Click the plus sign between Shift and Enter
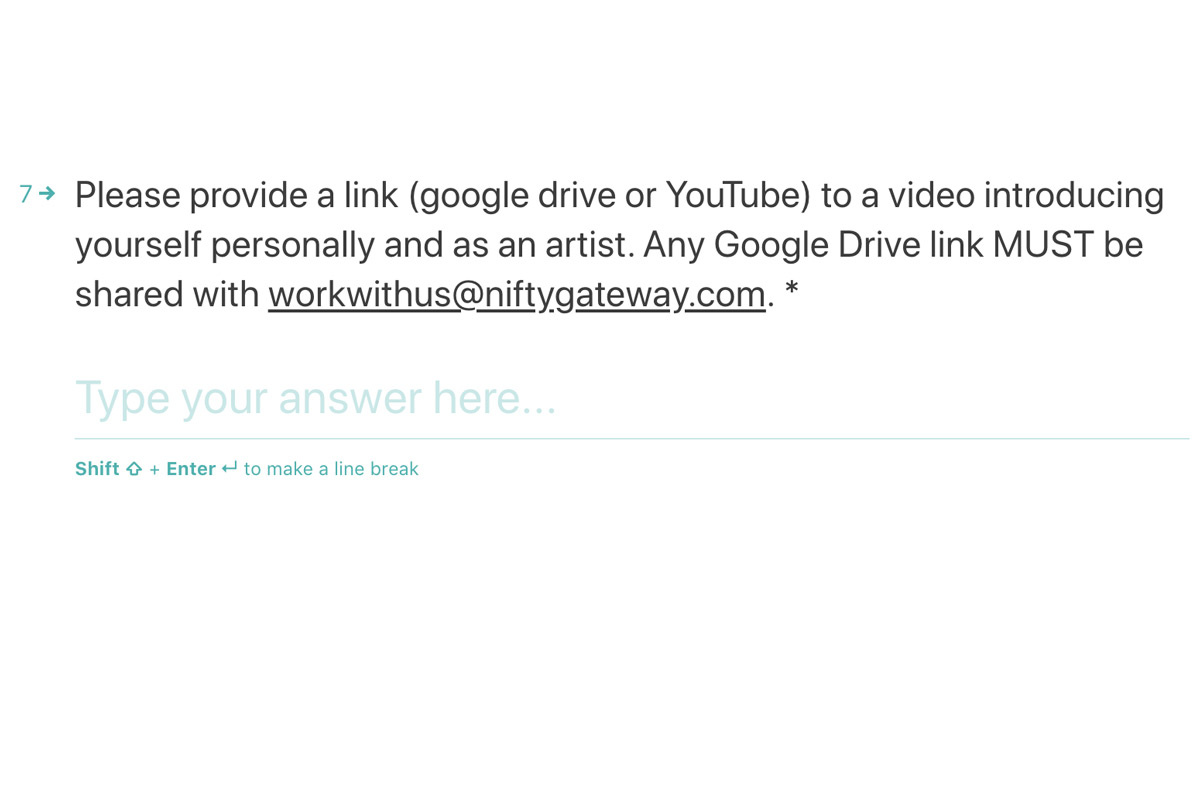The width and height of the screenshot is (1200, 800). click(x=155, y=469)
